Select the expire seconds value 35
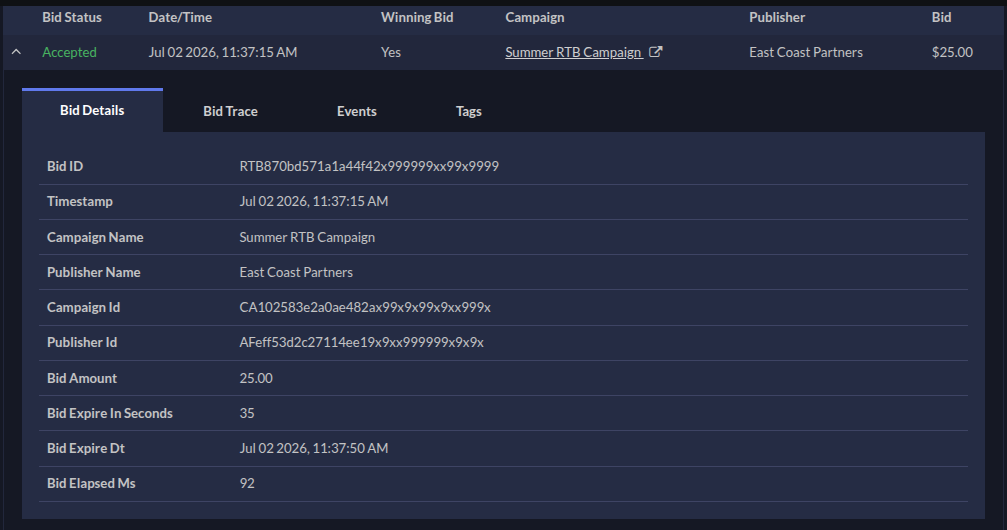1007x530 pixels. coord(247,413)
